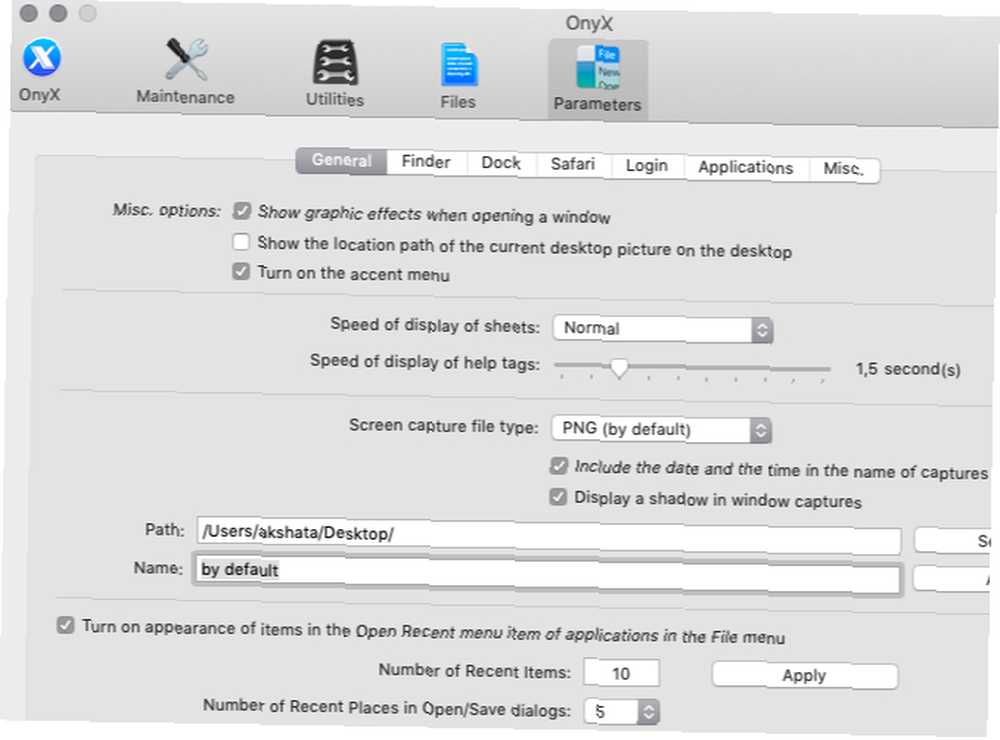Screen dimensions: 1000x740
Task: Switch to the Safari tab
Action: 573,165
